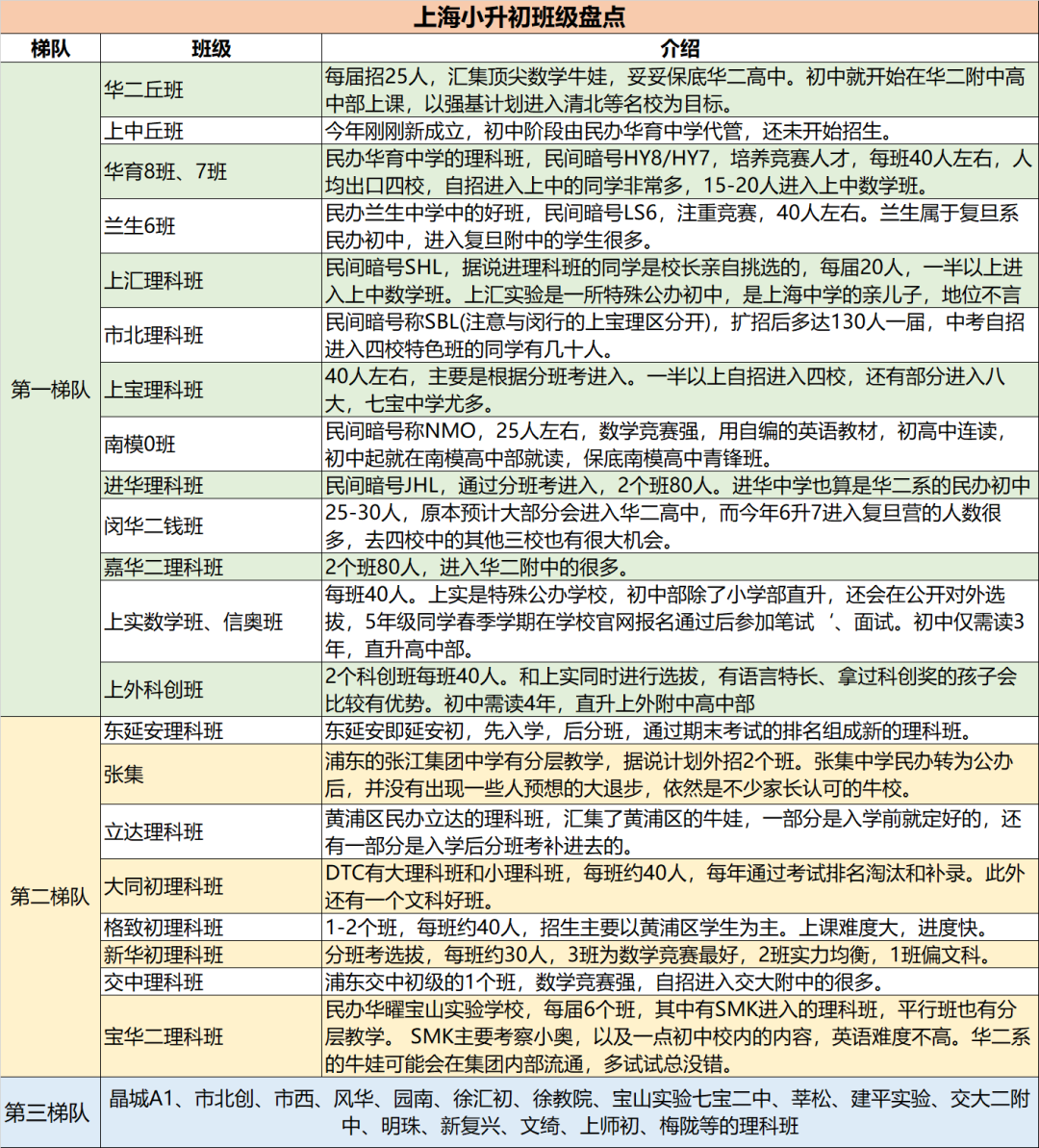This screenshot has width=1039, height=1148.
Task: Select the 华二丘班 cell
Action: click(211, 89)
